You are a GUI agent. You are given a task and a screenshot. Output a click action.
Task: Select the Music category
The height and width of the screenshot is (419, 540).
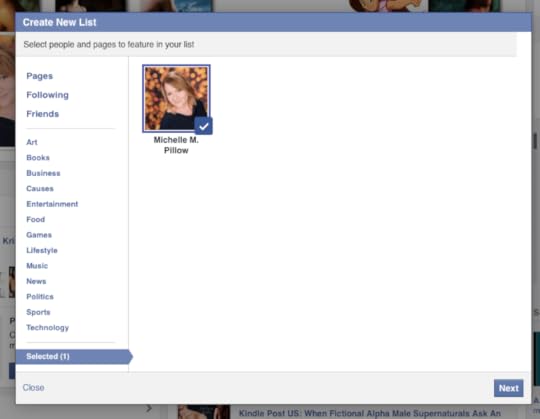click(37, 266)
